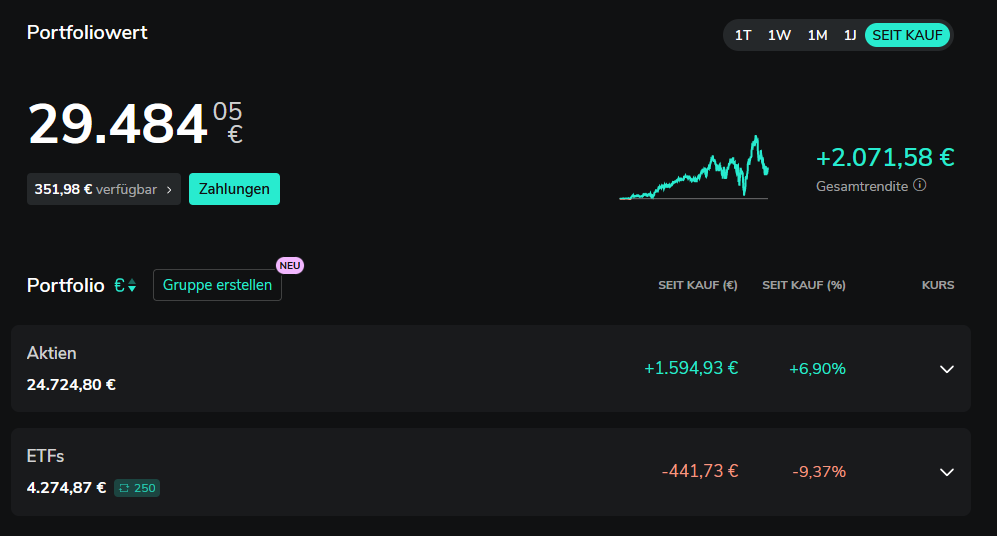Choose the 1M time range
This screenshot has width=997, height=536.
817,35
